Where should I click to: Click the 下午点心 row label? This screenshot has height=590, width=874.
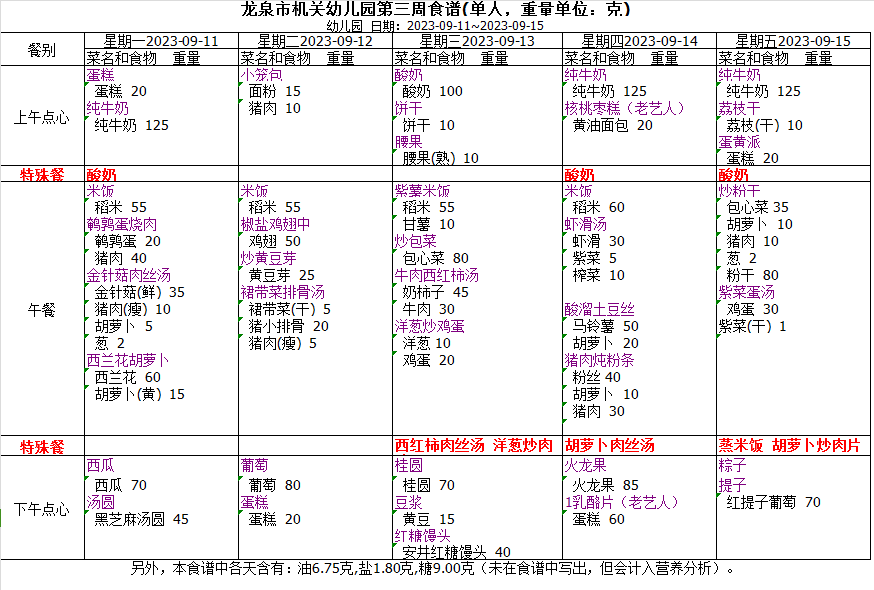pyautogui.click(x=42, y=509)
